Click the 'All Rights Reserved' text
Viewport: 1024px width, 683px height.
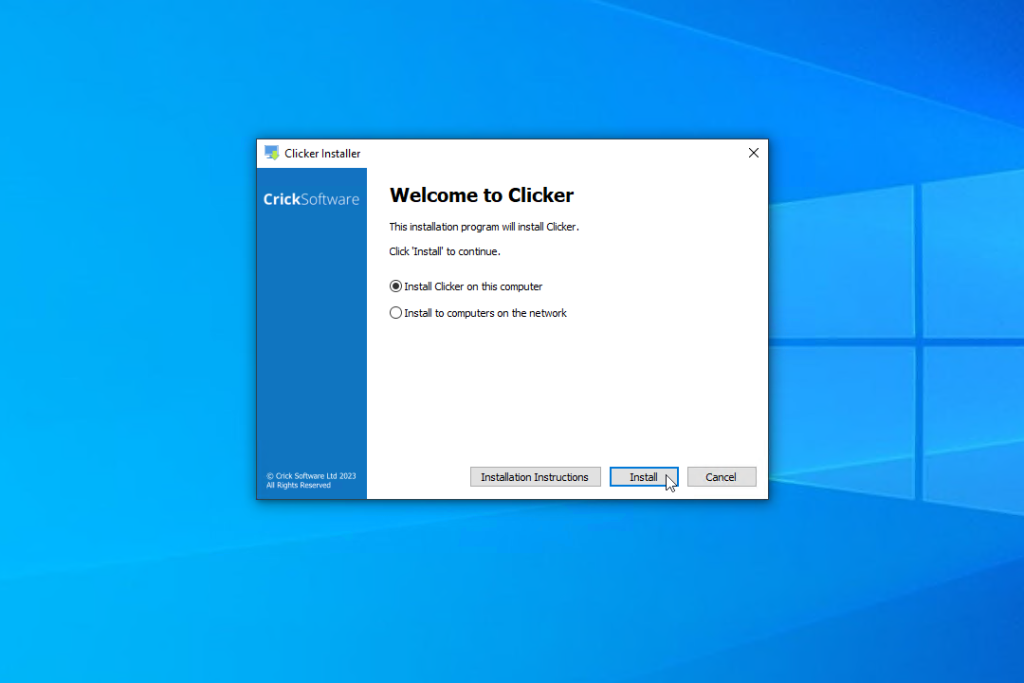point(298,485)
